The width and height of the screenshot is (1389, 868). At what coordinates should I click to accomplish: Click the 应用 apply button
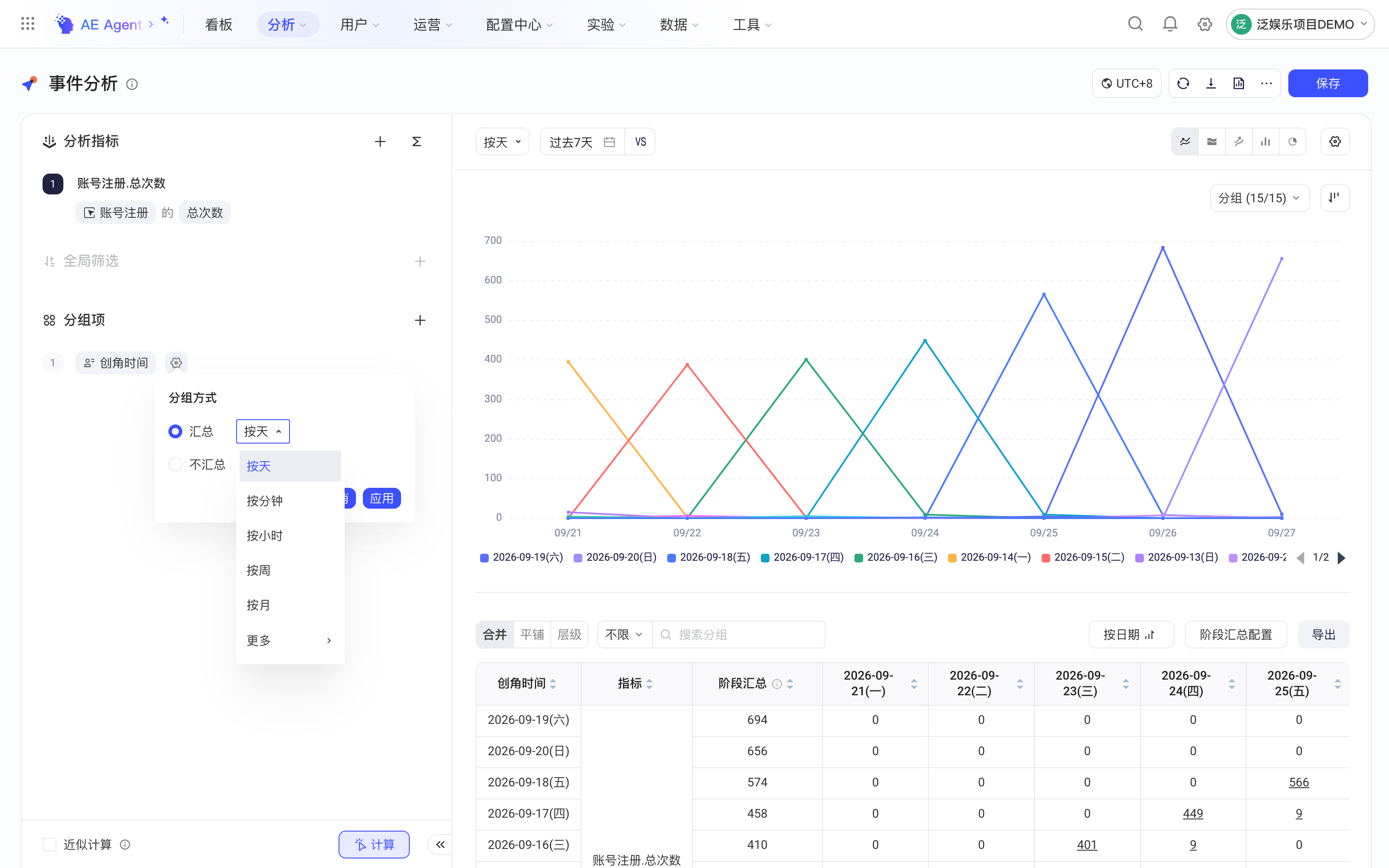(x=382, y=498)
